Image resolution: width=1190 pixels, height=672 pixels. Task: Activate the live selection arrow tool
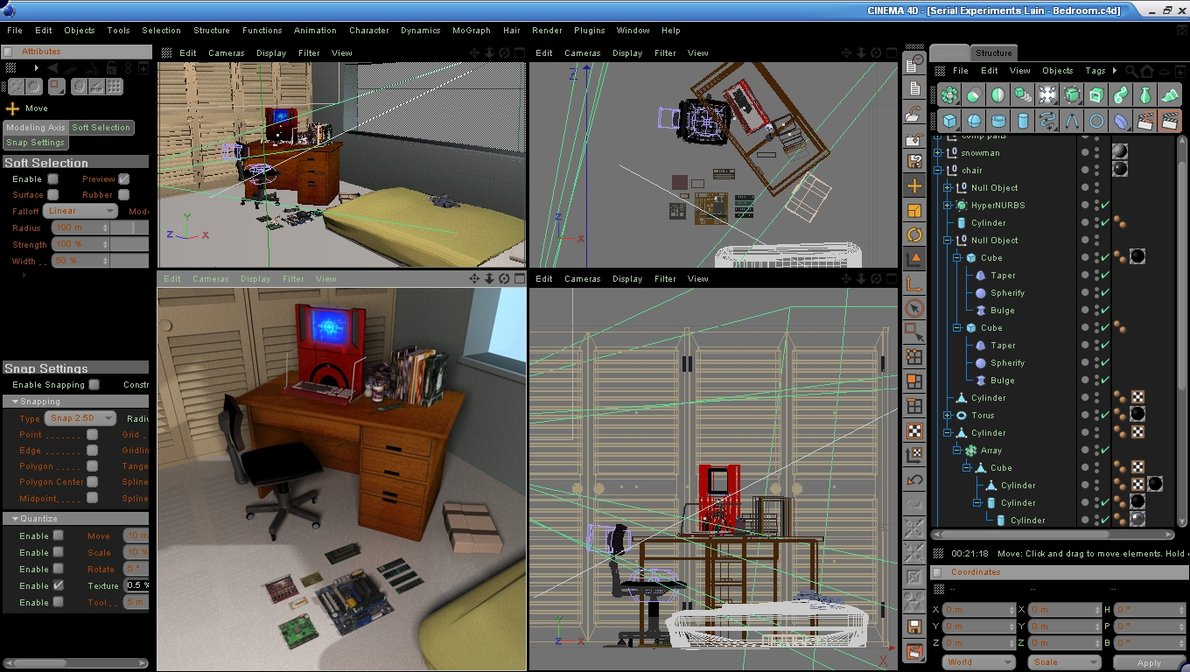click(x=915, y=308)
